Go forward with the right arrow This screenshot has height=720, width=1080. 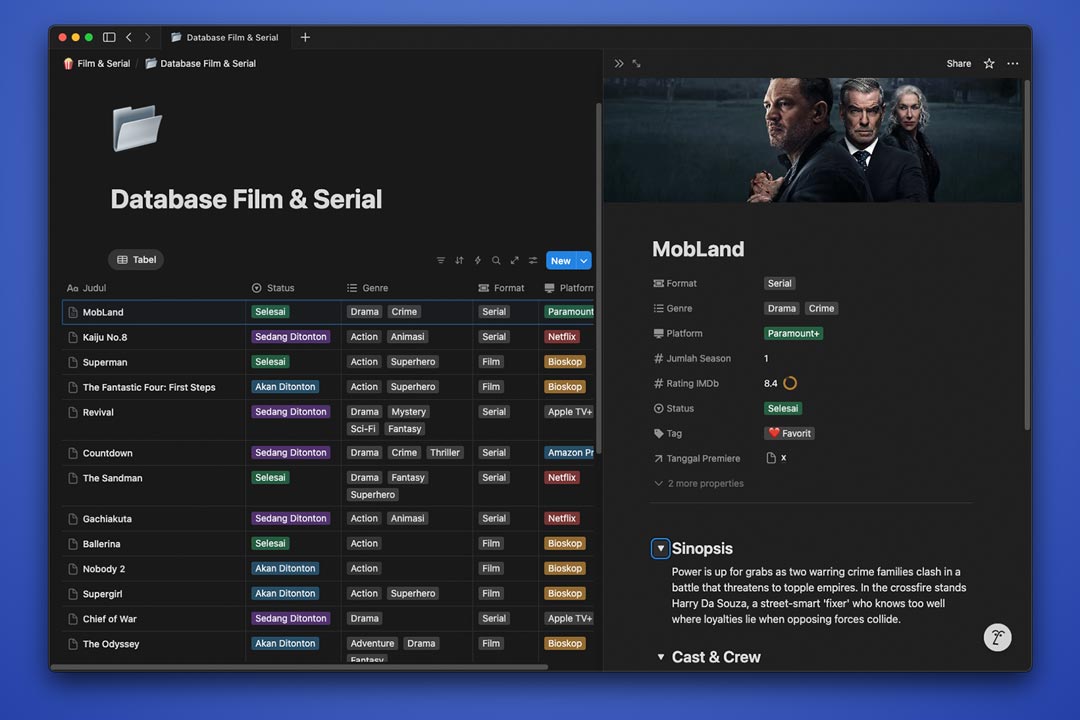coord(147,37)
